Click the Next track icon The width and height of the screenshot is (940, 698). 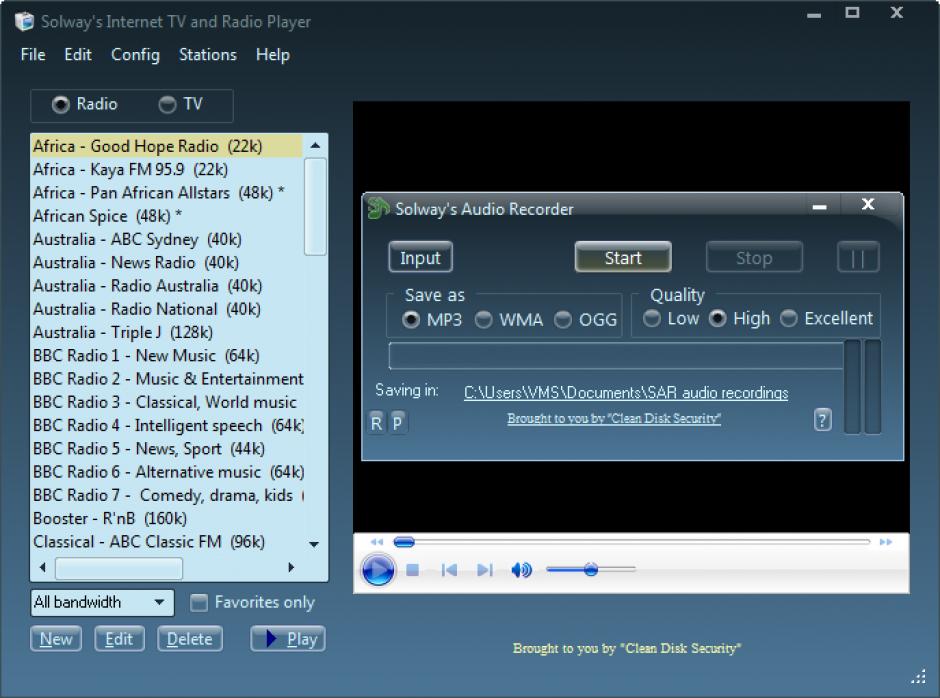pyautogui.click(x=484, y=570)
